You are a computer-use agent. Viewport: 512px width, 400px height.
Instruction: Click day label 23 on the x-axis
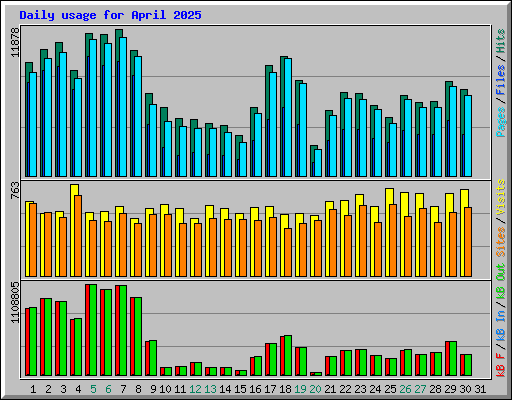[x=360, y=389]
